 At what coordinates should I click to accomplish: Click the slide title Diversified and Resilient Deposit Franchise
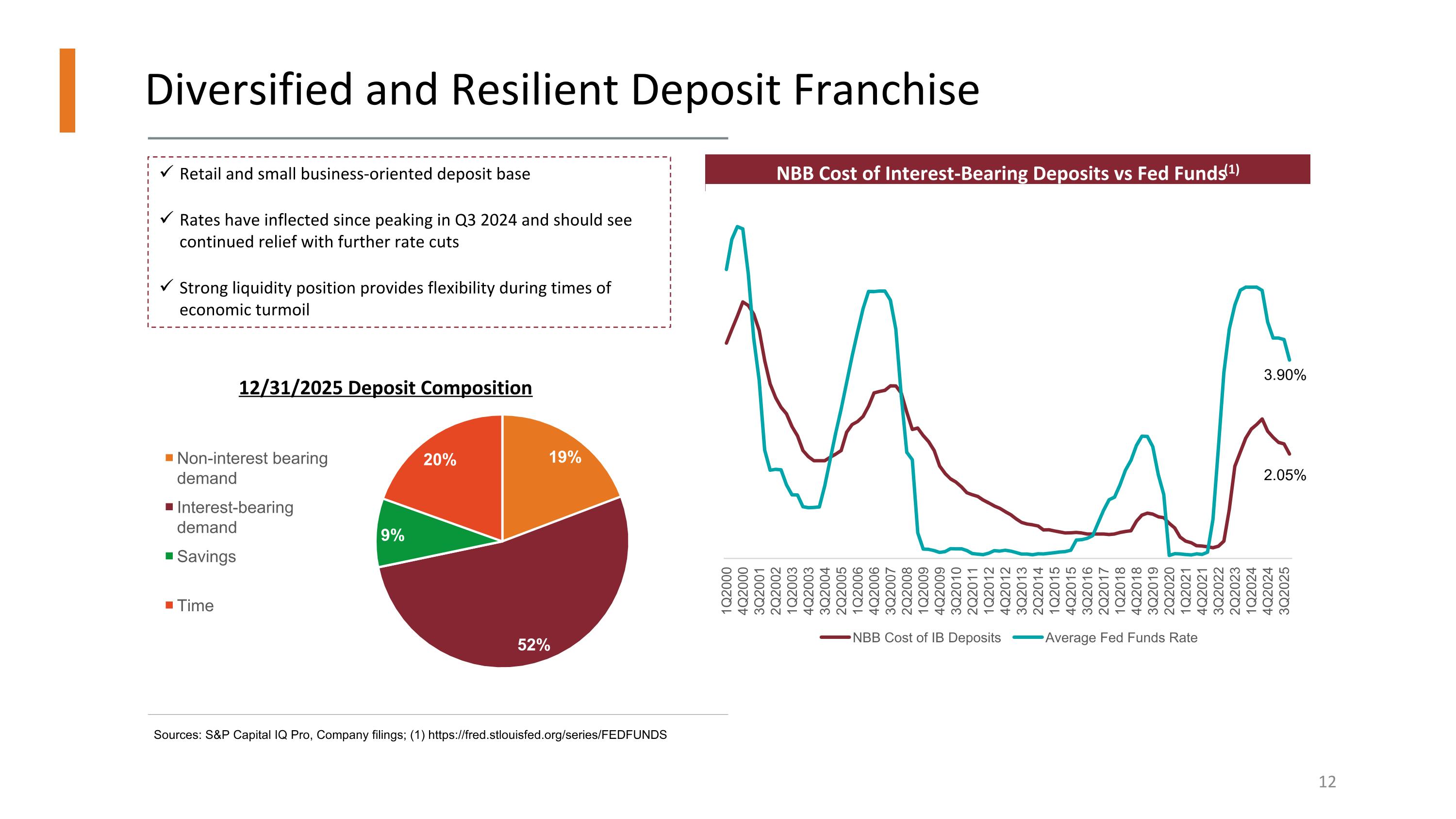click(562, 90)
